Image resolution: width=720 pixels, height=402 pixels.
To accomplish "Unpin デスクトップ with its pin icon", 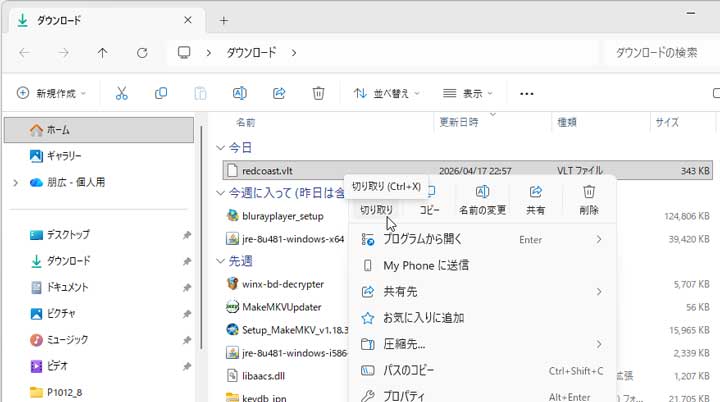I will [x=187, y=235].
